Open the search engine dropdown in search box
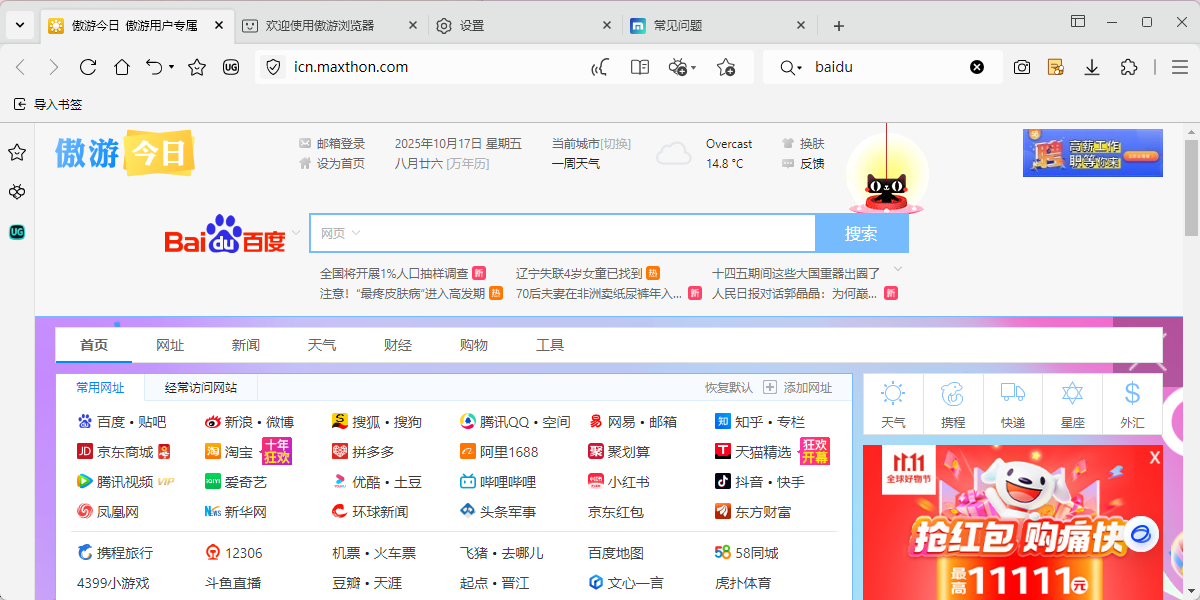The image size is (1200, 600). pyautogui.click(x=790, y=67)
